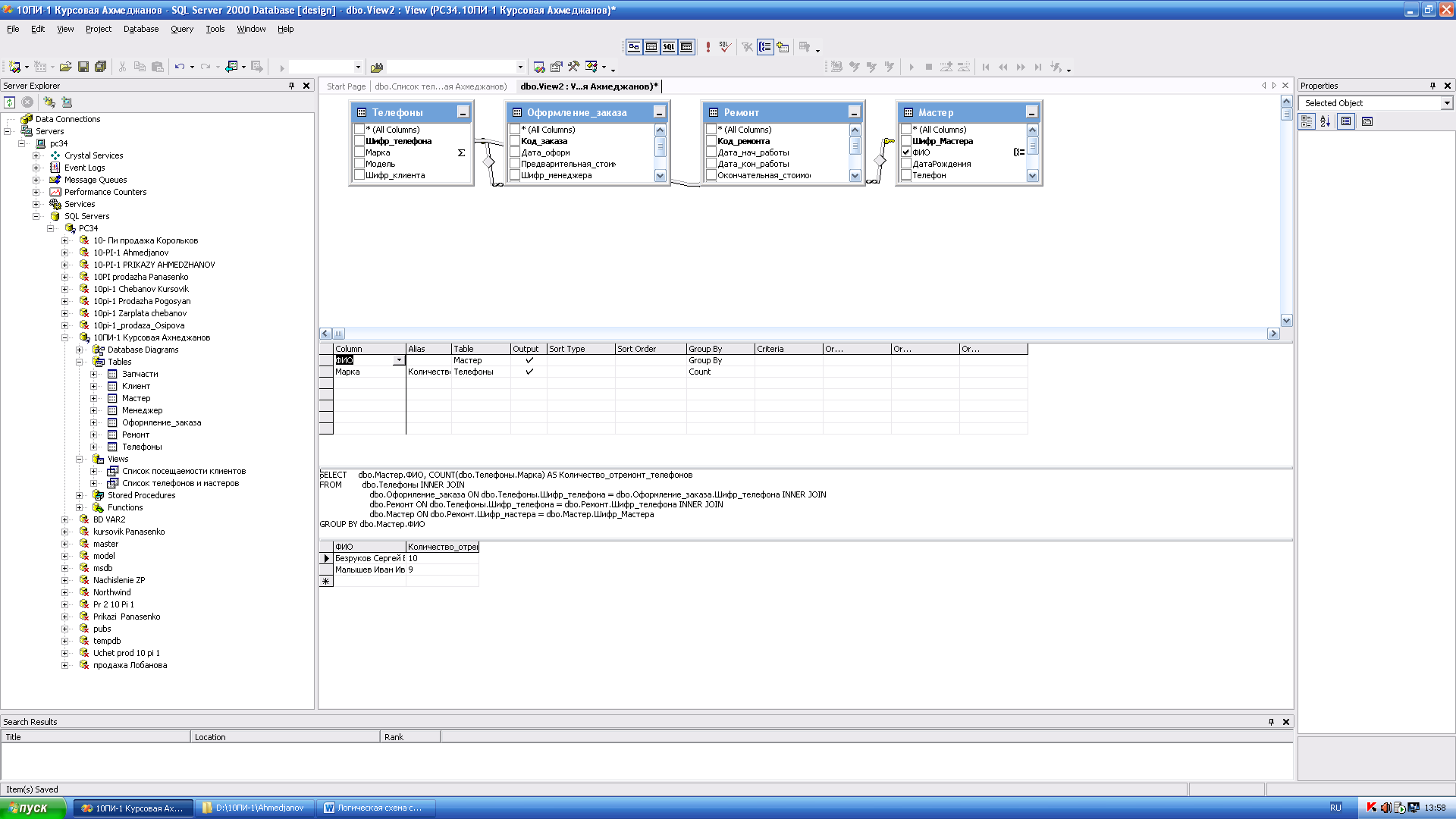Minimize the Мастер table box
Viewport: 1456px width, 819px height.
1031,112
